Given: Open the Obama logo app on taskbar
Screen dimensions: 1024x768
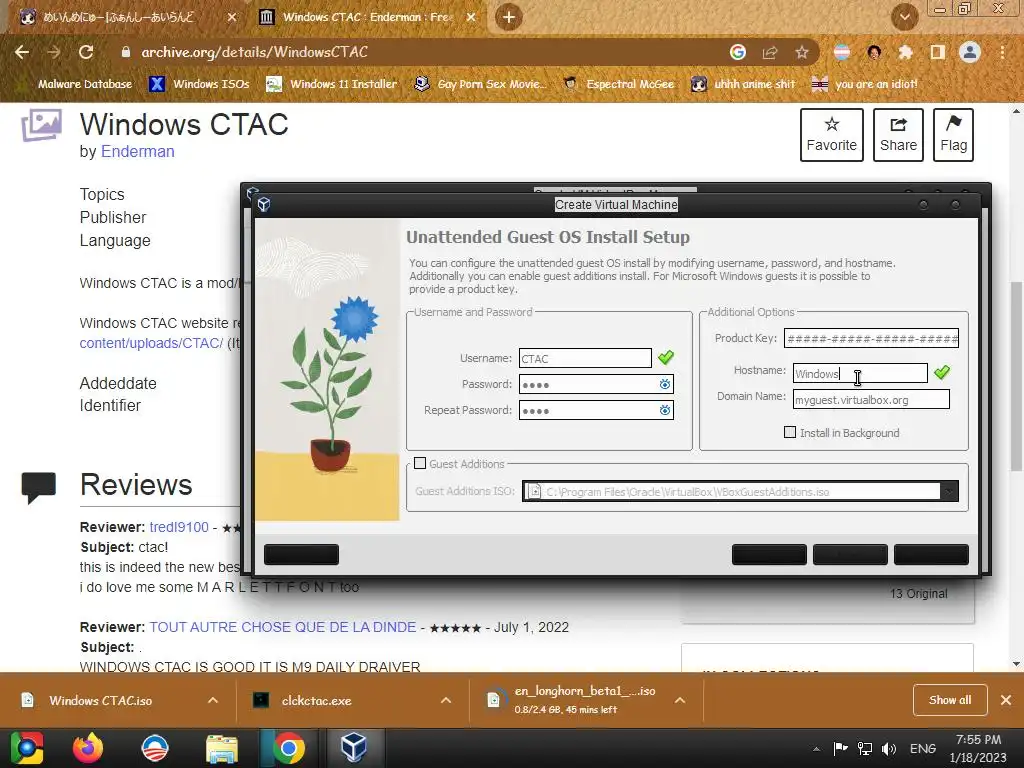Looking at the screenshot, I should 155,748.
